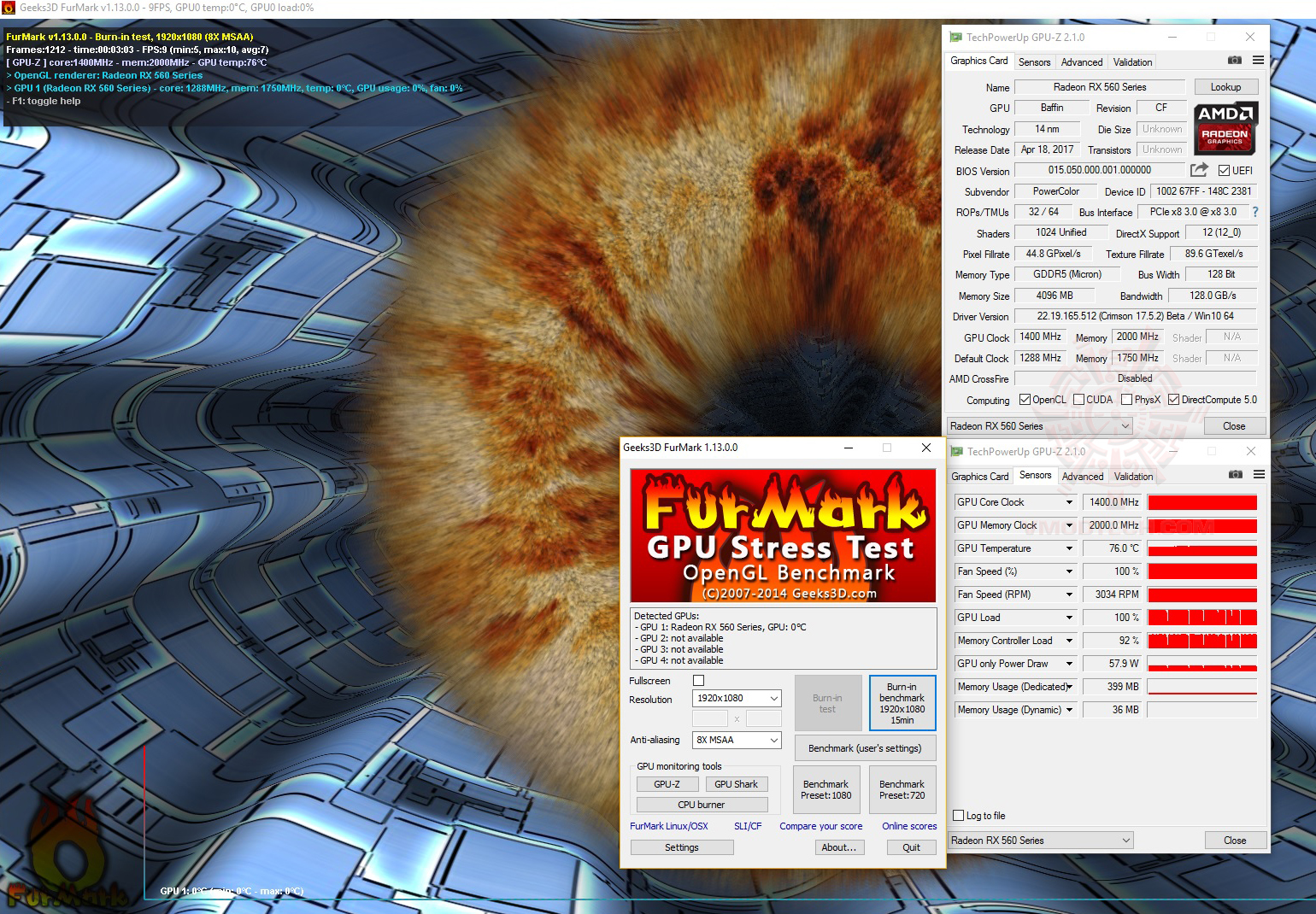Screen dimensions: 1316x914
Task: Click the GPU only Power Draw graph
Action: click(1202, 664)
